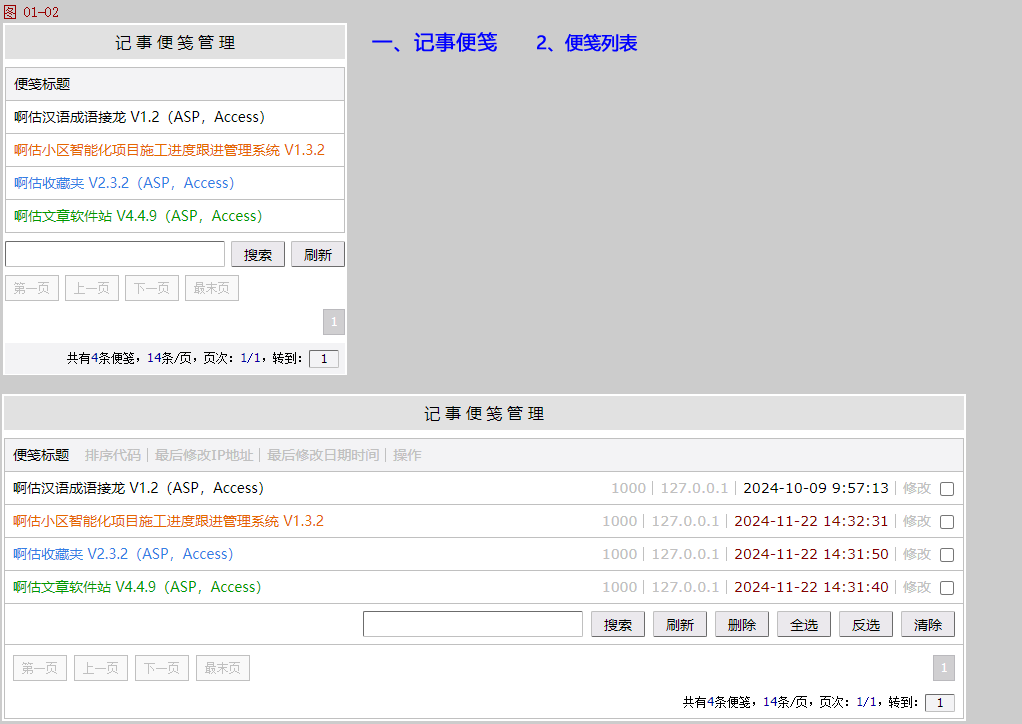Click 搜索 button in the upper small panel
The height and width of the screenshot is (724, 1022).
tap(258, 255)
